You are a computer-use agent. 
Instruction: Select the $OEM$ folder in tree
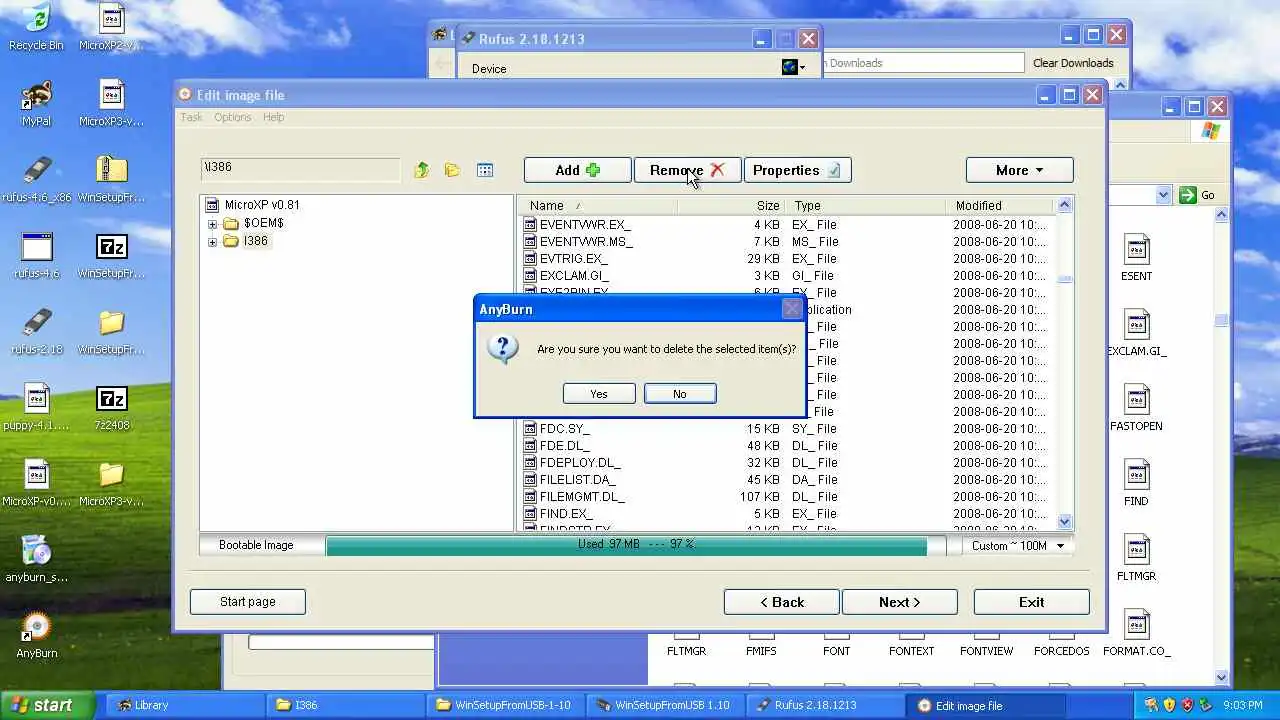pos(264,223)
